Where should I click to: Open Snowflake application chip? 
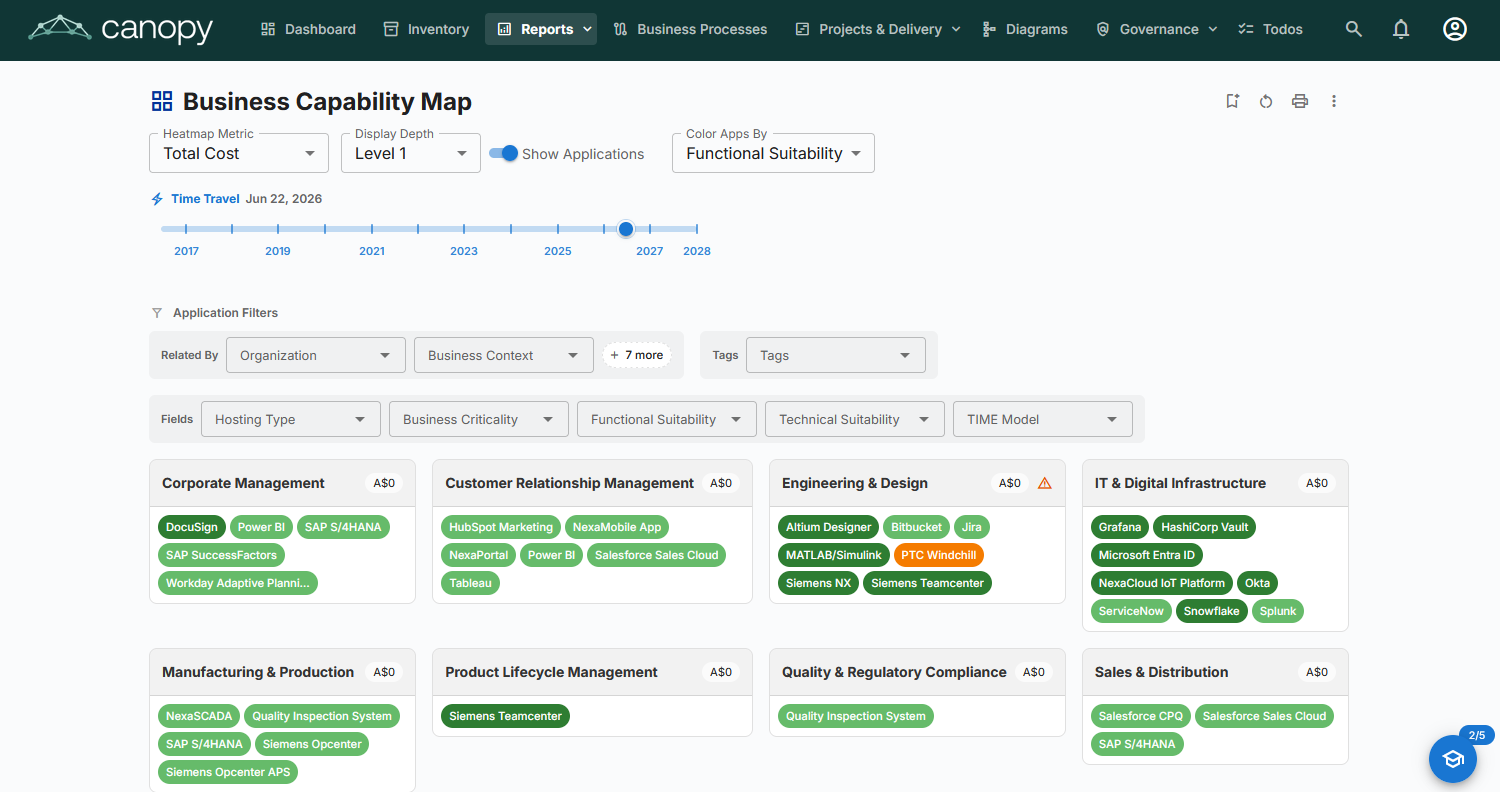1212,611
